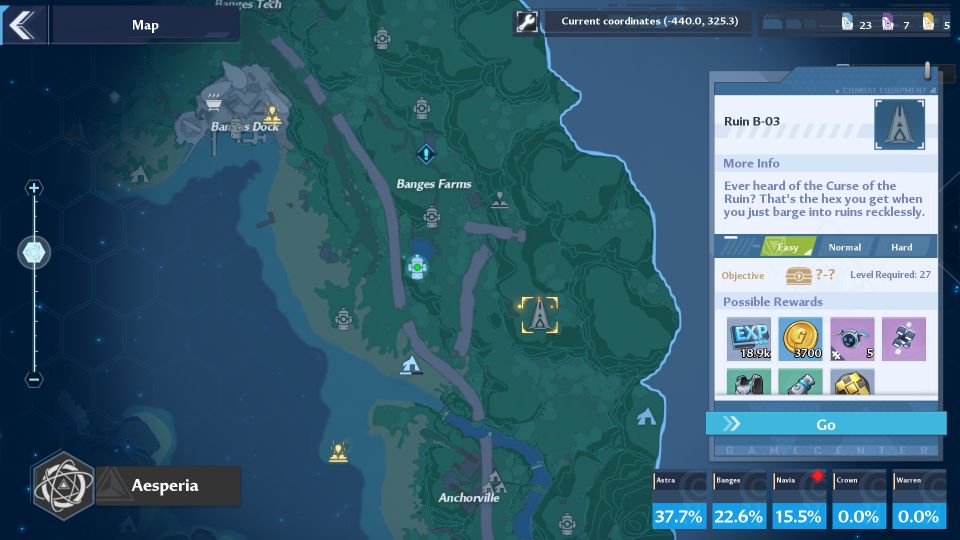The image size is (960, 540).
Task: Click the supply pod icon on the western beach
Action: 343,318
